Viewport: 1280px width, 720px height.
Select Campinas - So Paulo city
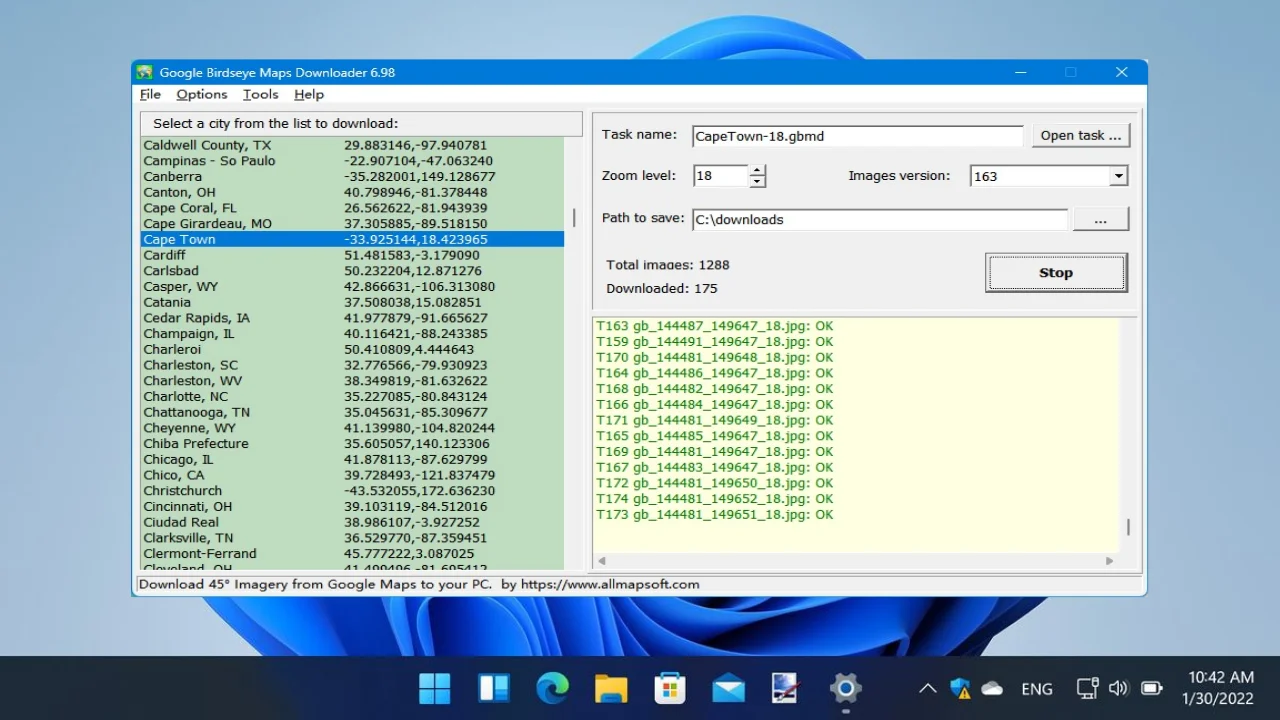point(352,161)
